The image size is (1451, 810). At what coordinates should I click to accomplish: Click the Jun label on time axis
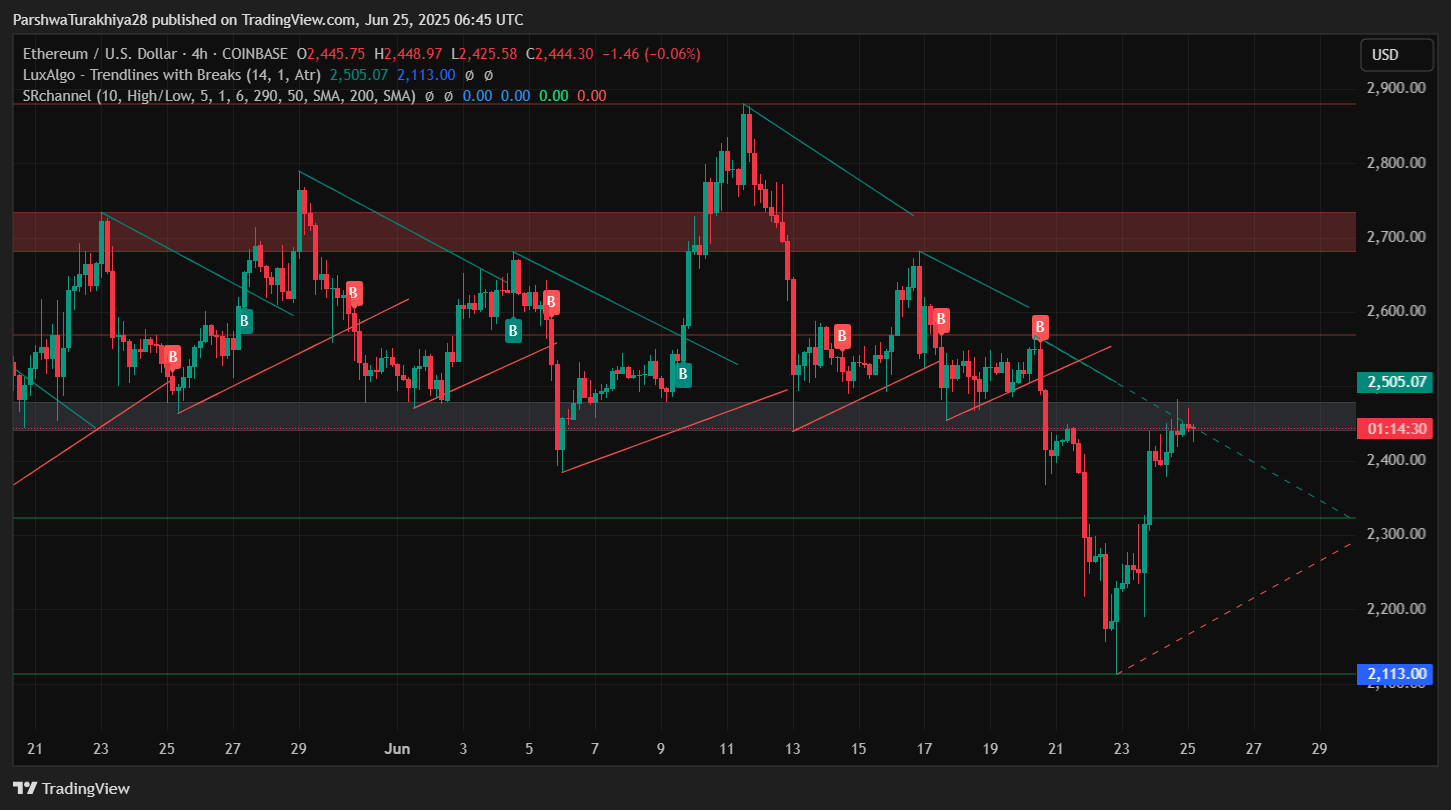[398, 748]
